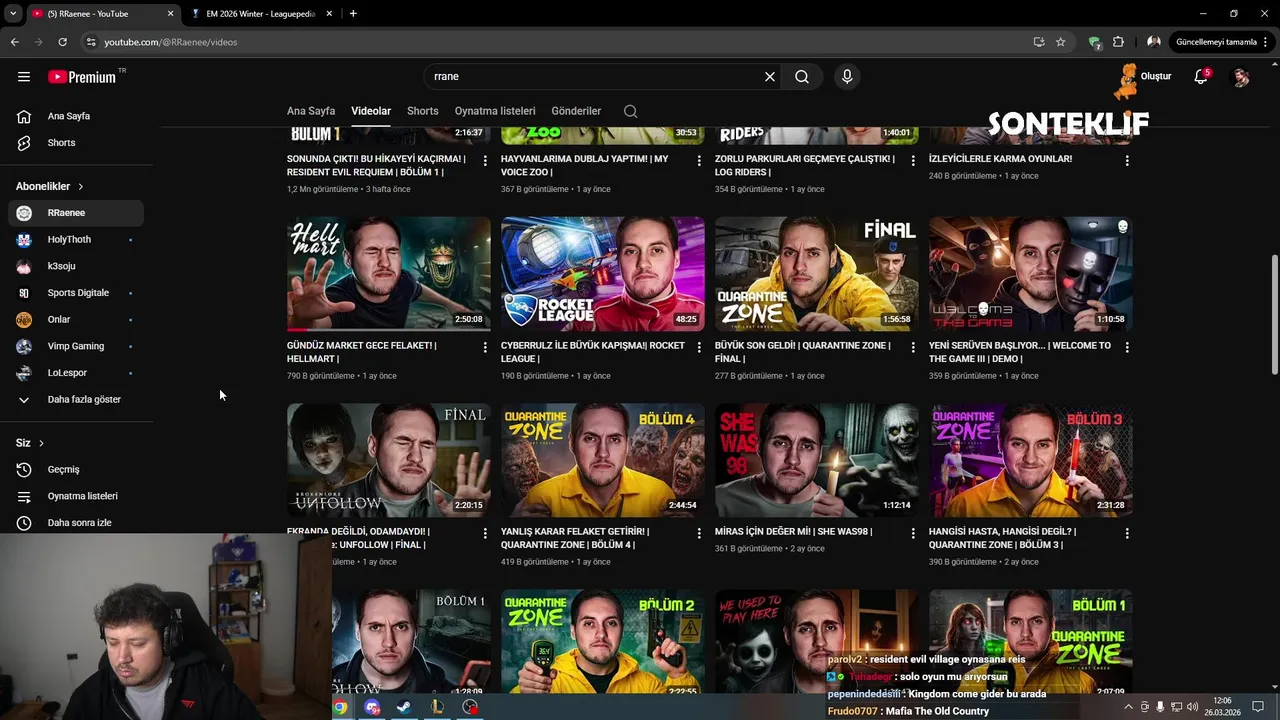The image size is (1280, 720).
Task: Click the browser address bar URL
Action: 171,42
